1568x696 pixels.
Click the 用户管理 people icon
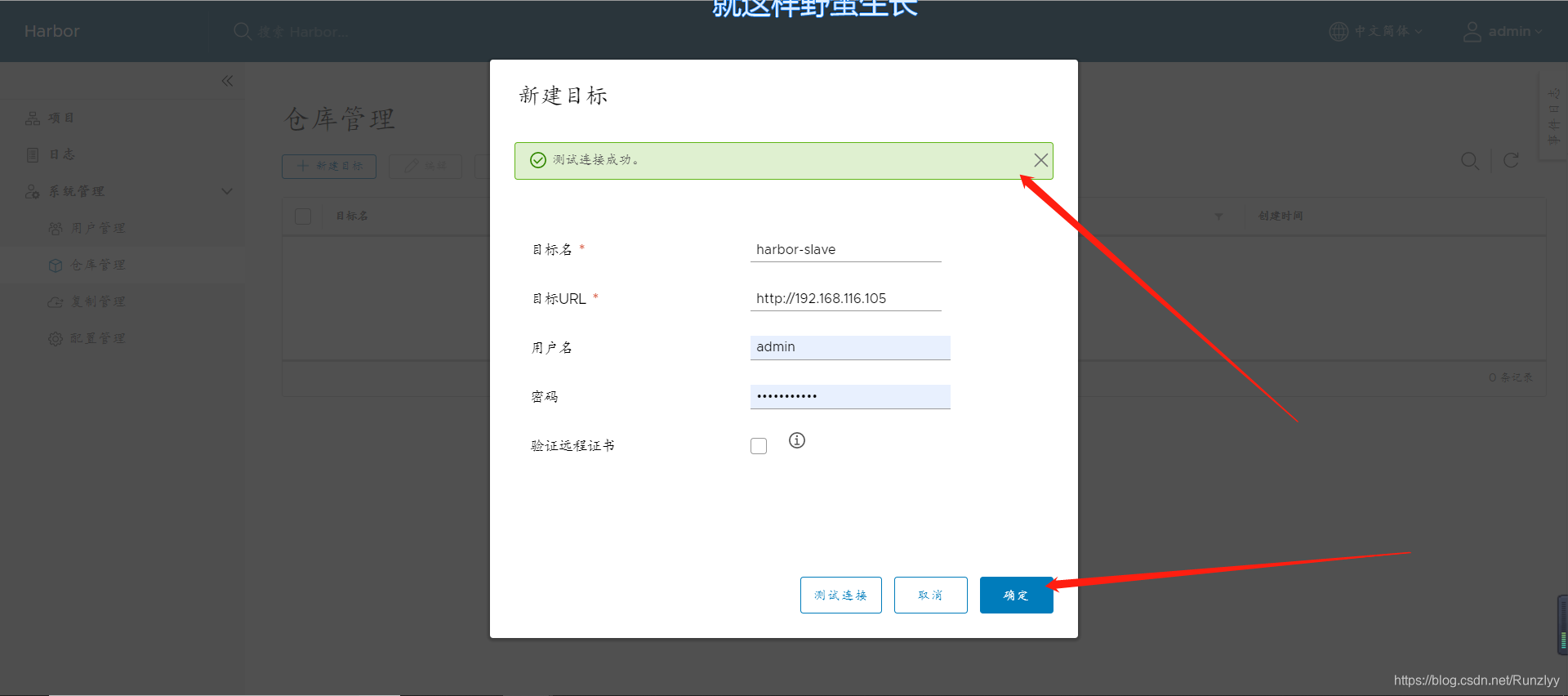pyautogui.click(x=56, y=229)
